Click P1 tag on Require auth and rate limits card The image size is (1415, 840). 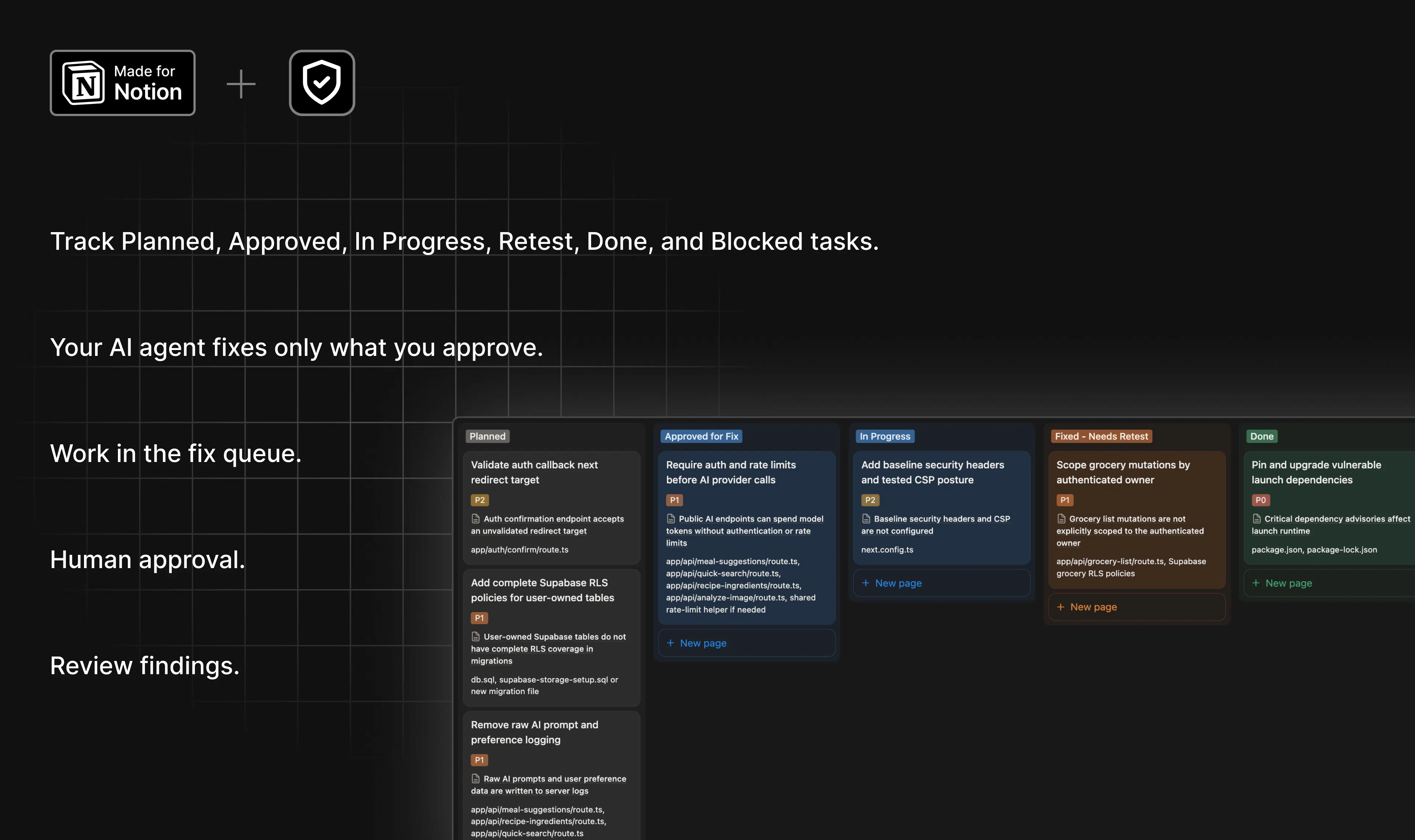pos(674,500)
